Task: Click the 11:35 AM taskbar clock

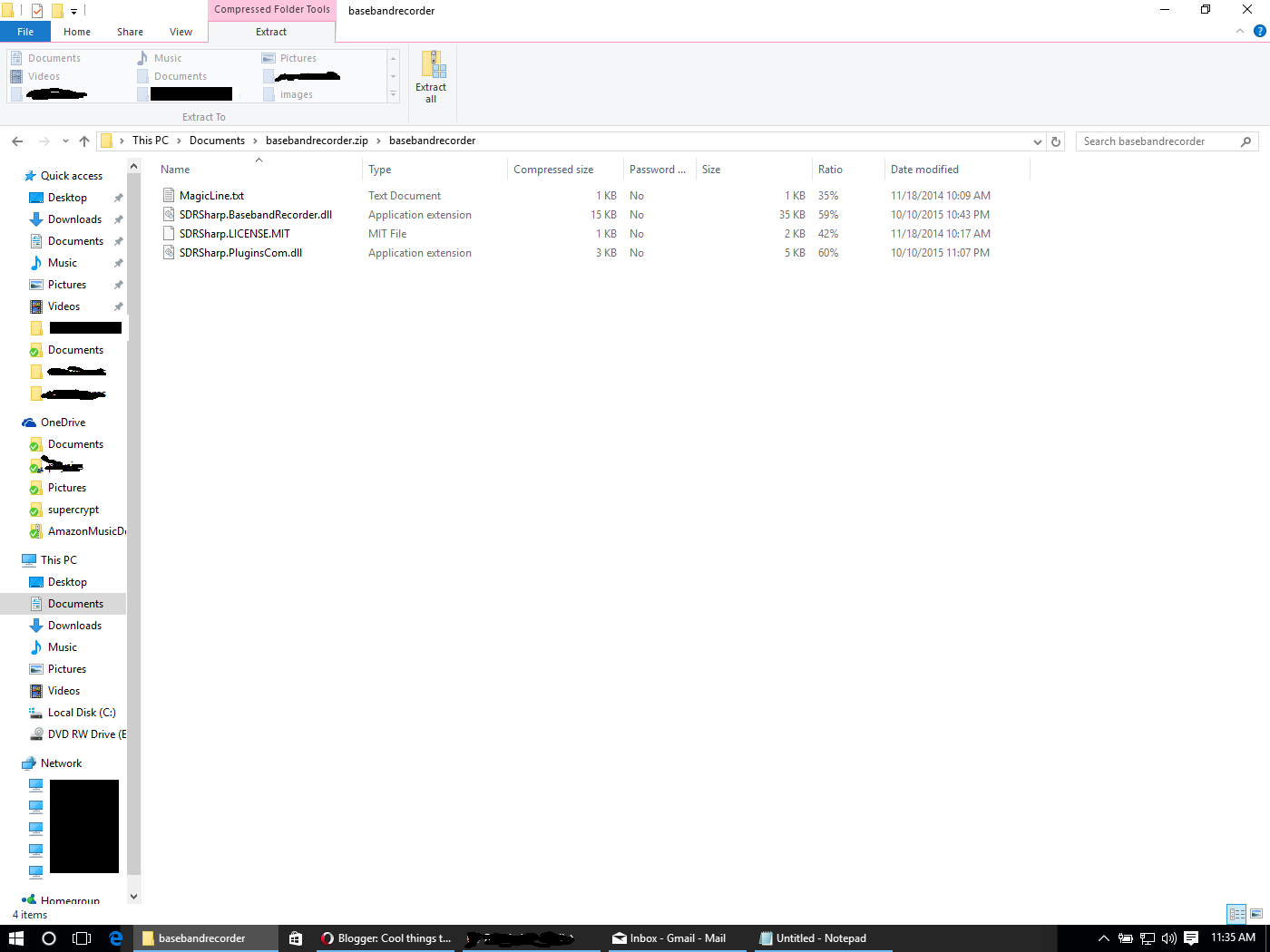Action: tap(1233, 937)
